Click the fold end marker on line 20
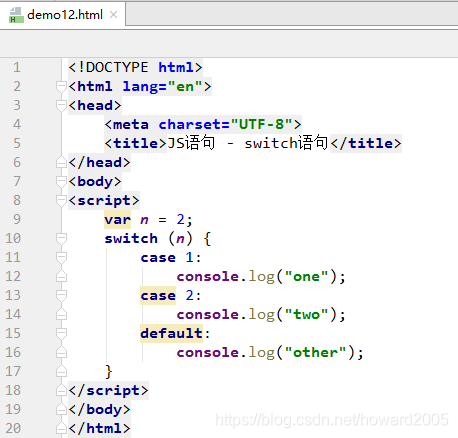This screenshot has width=458, height=438. (x=61, y=428)
